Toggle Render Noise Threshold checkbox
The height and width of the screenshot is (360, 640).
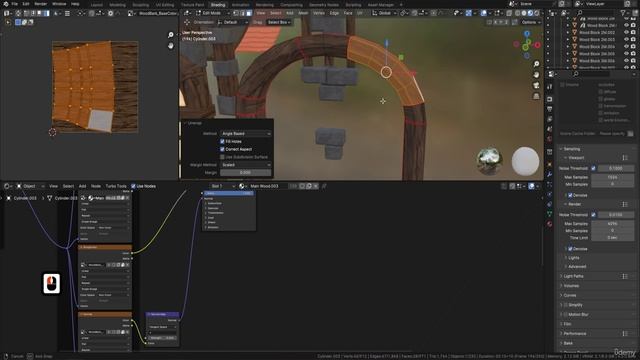[593, 215]
